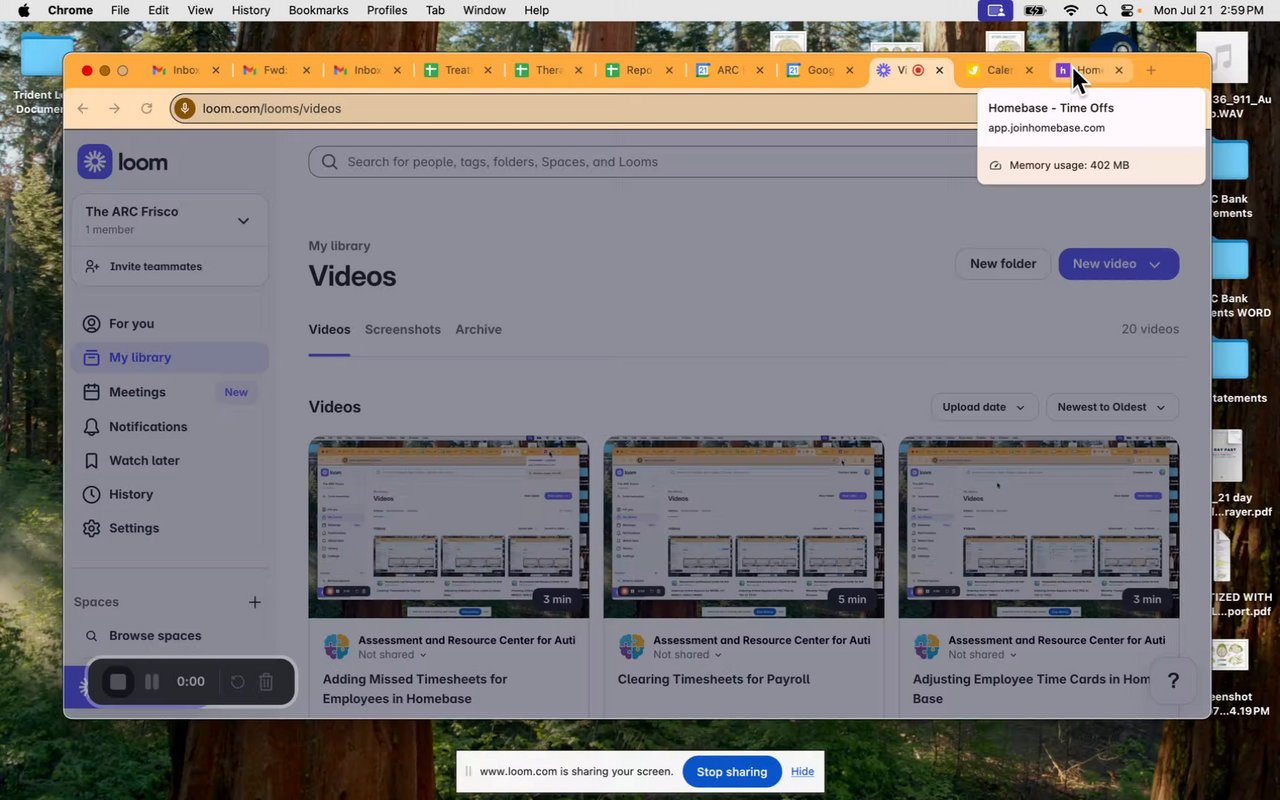Add a new space with plus icon
Screen dimensions: 1280x800
coord(255,602)
